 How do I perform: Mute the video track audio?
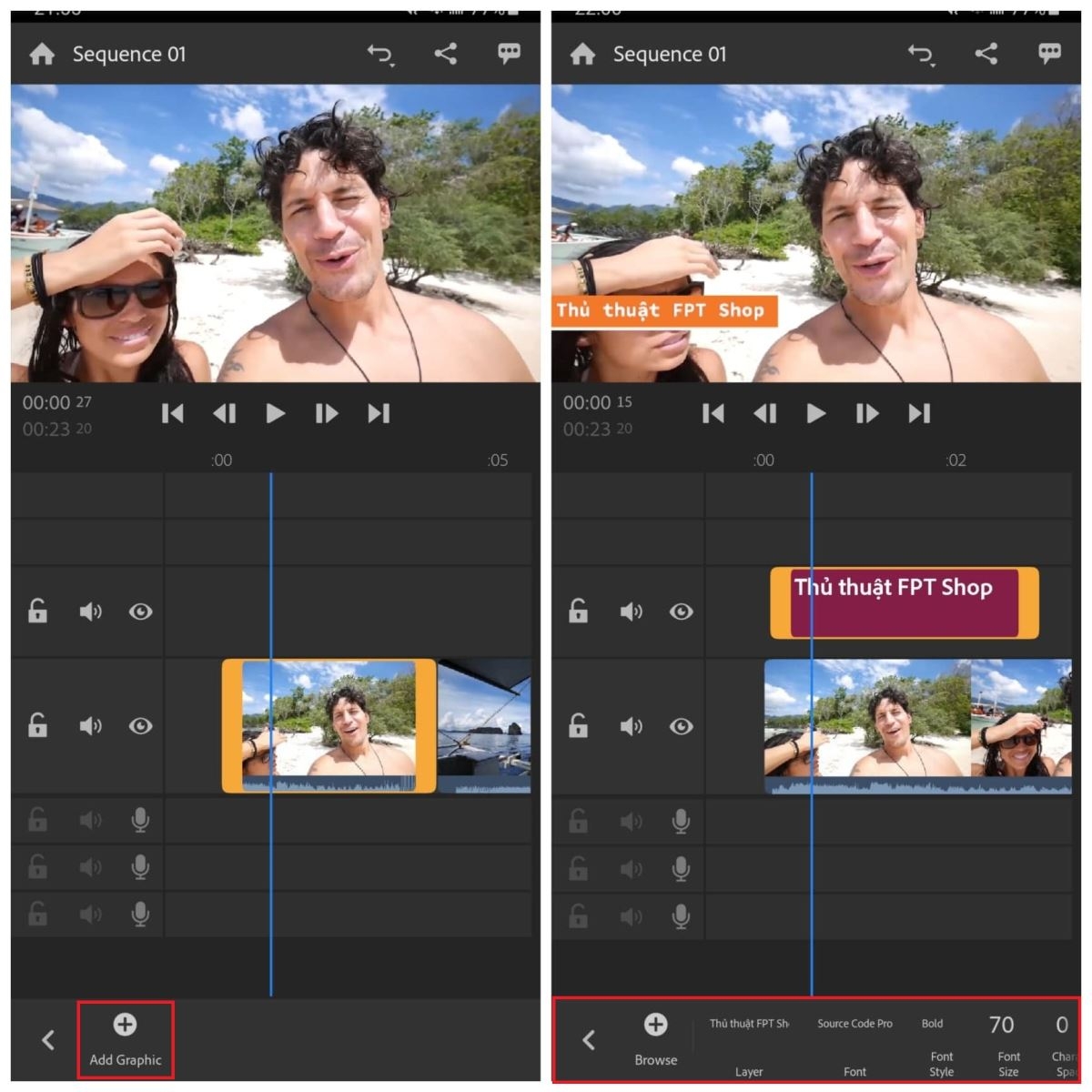[x=90, y=725]
